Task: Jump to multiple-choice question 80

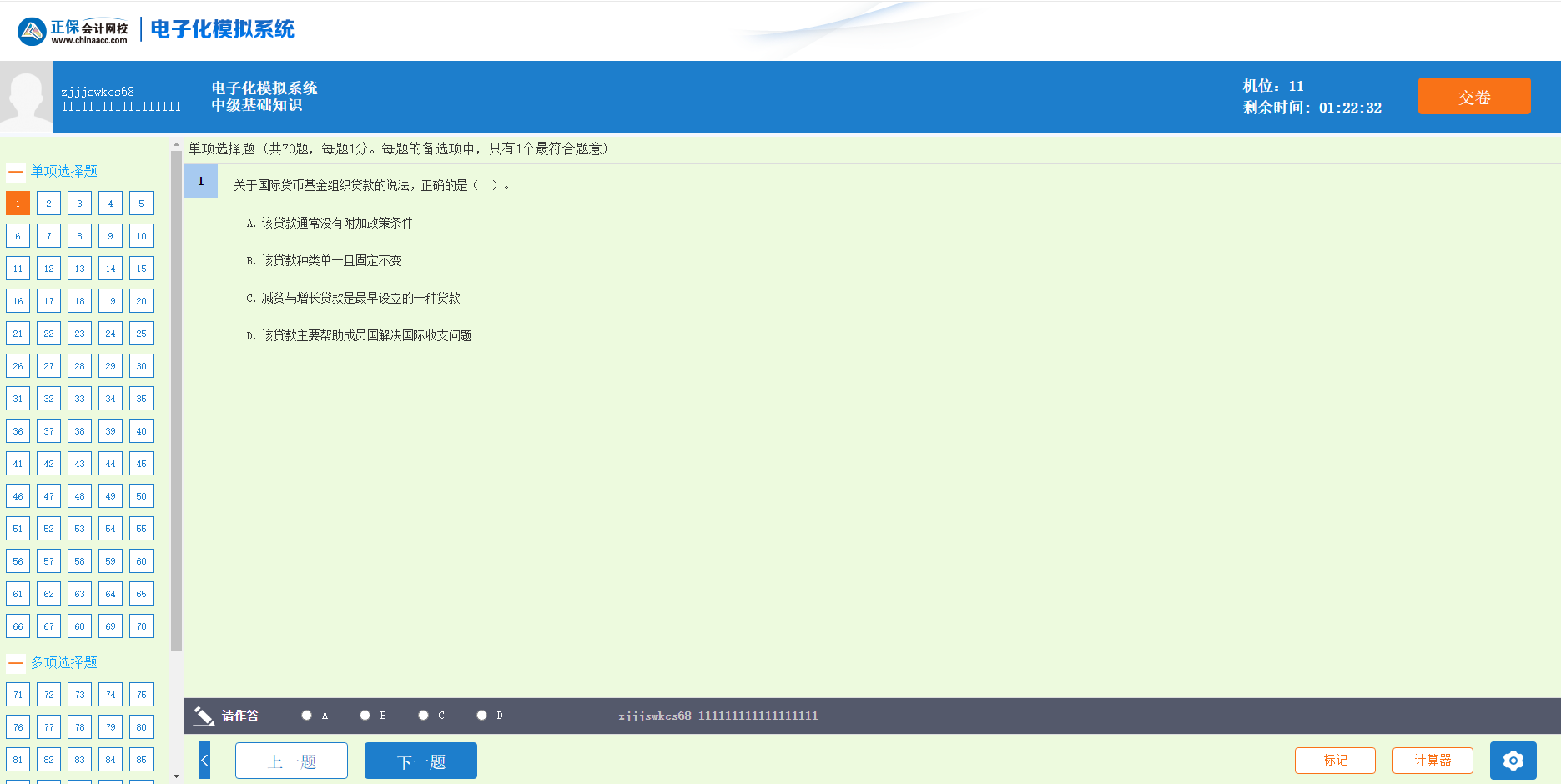Action: [141, 727]
